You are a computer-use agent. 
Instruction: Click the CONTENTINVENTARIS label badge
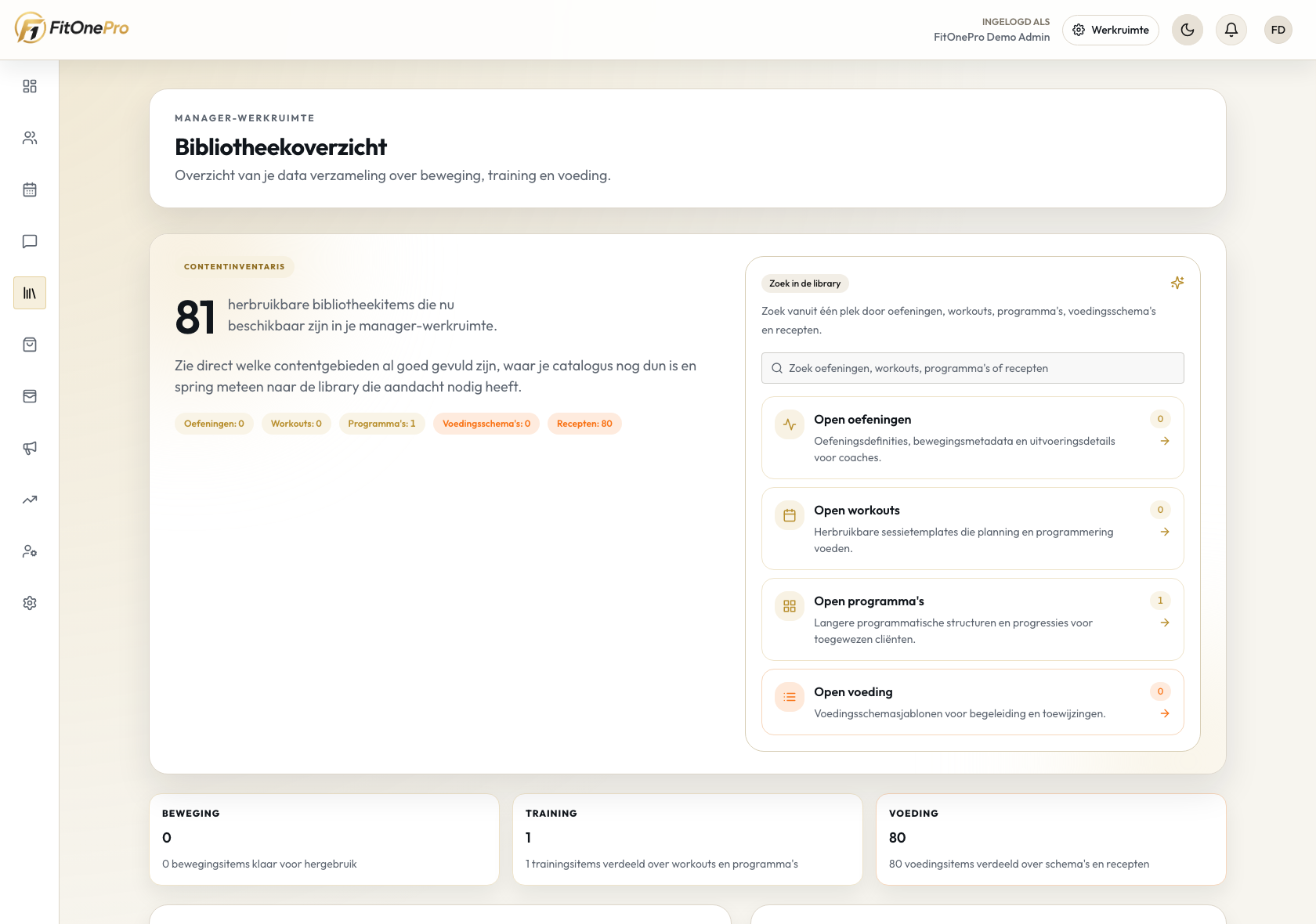pyautogui.click(x=234, y=267)
